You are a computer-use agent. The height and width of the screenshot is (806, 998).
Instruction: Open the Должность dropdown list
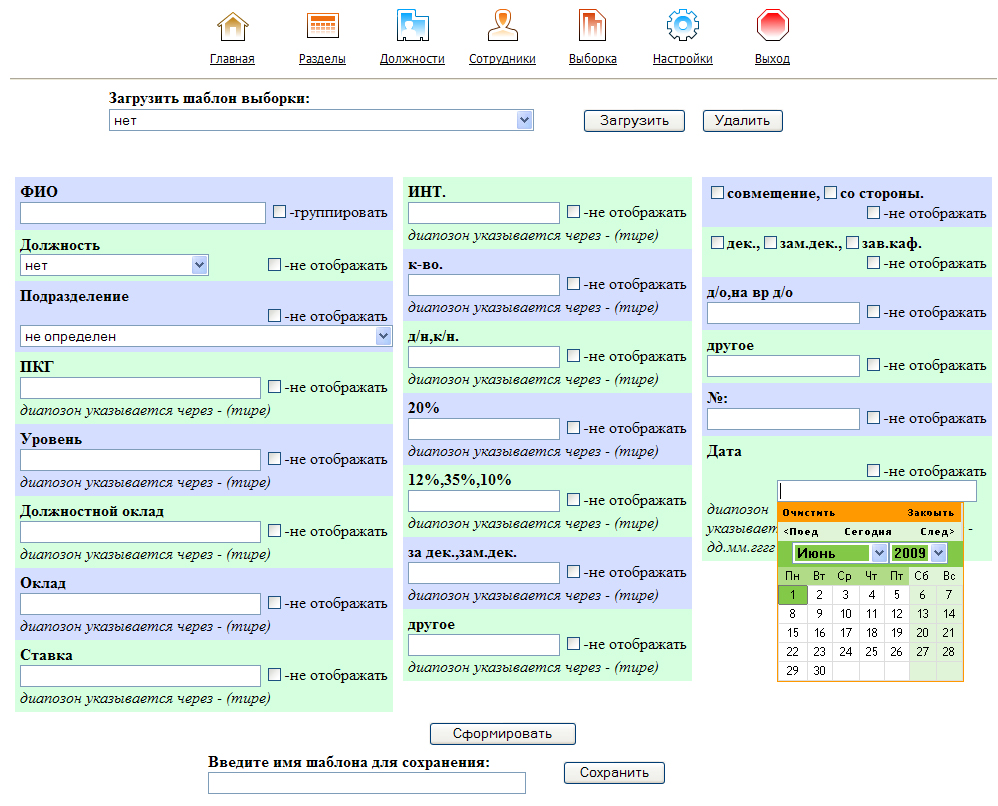[x=199, y=265]
